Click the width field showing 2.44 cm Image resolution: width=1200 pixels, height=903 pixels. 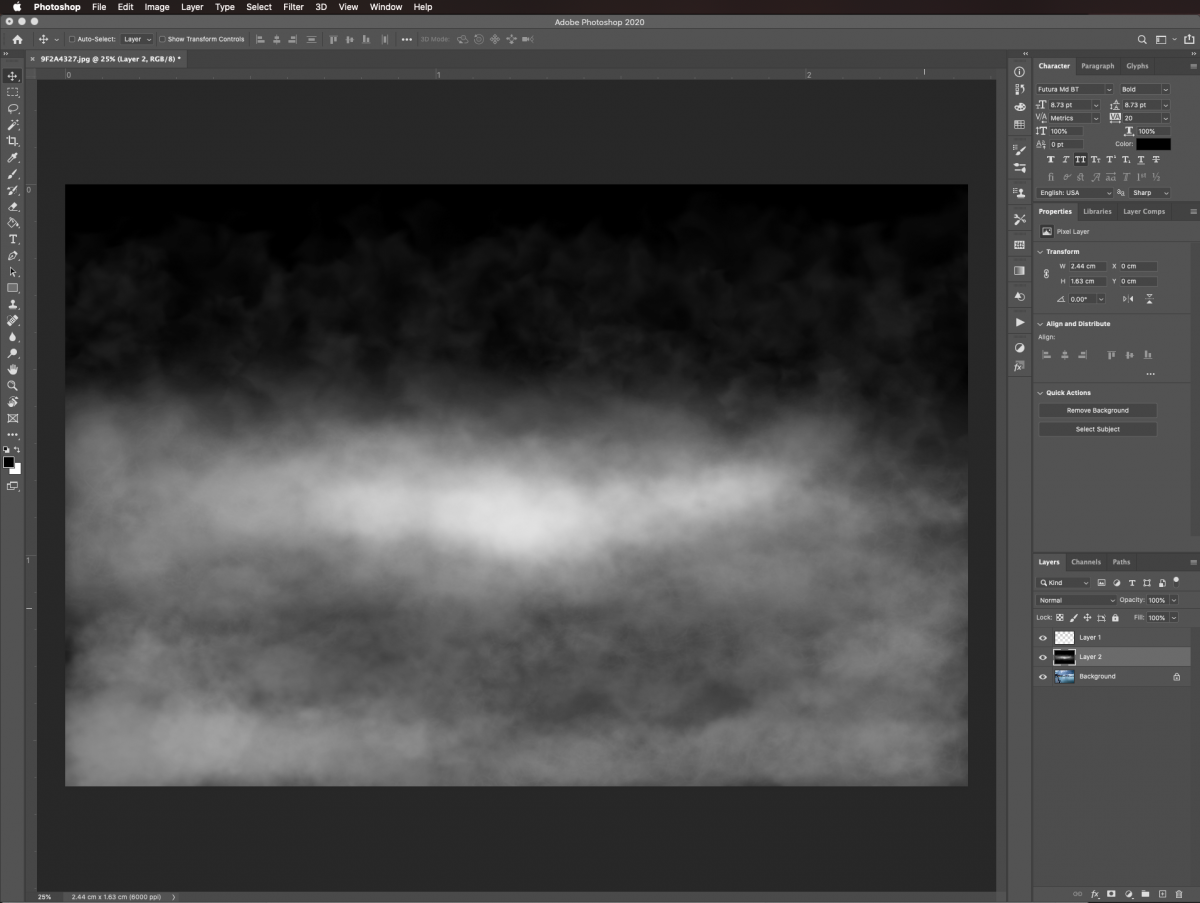(1086, 267)
